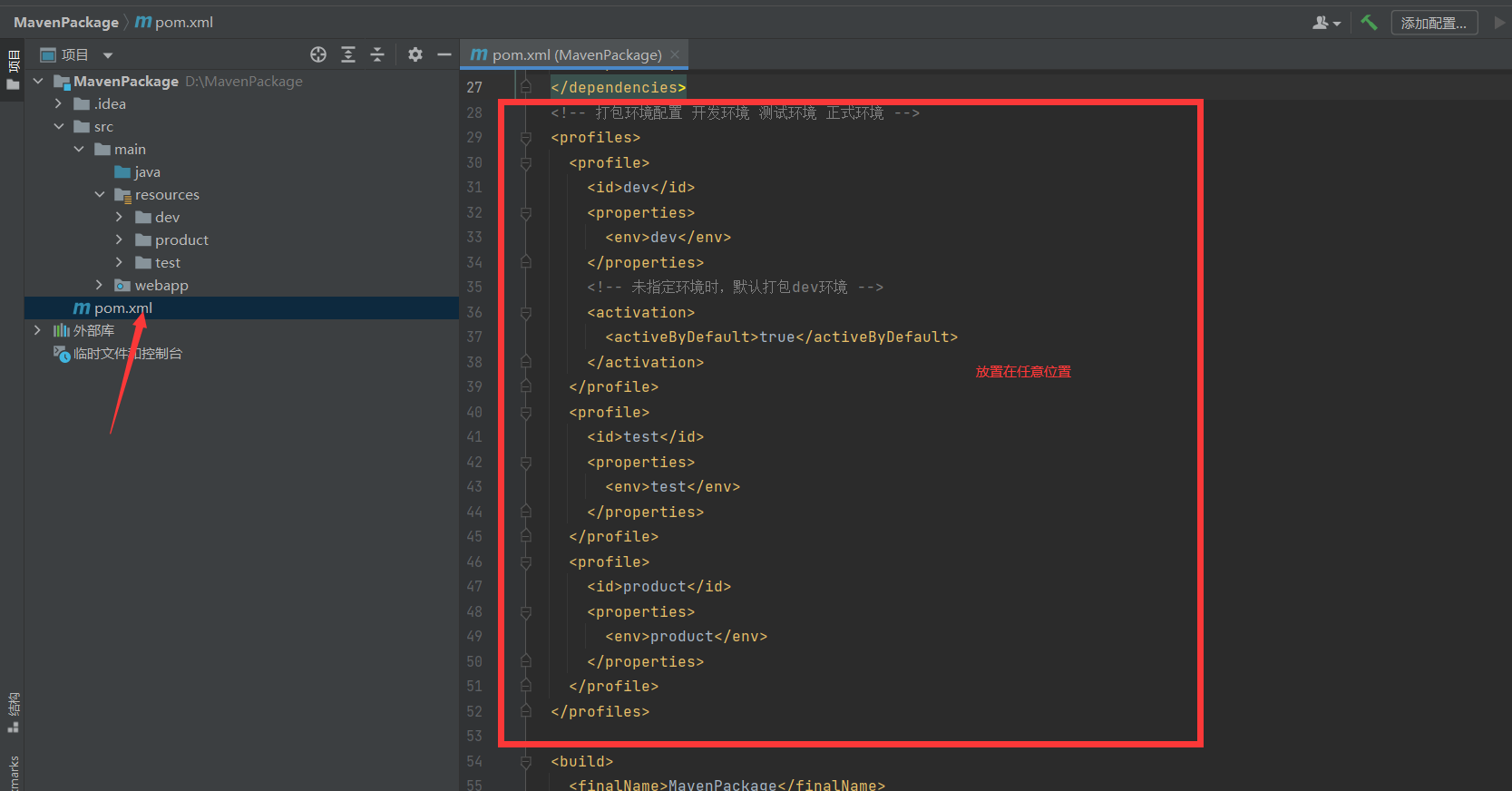Toggle fold marker at <properties> line 32
Image resolution: width=1512 pixels, height=791 pixels.
525,213
